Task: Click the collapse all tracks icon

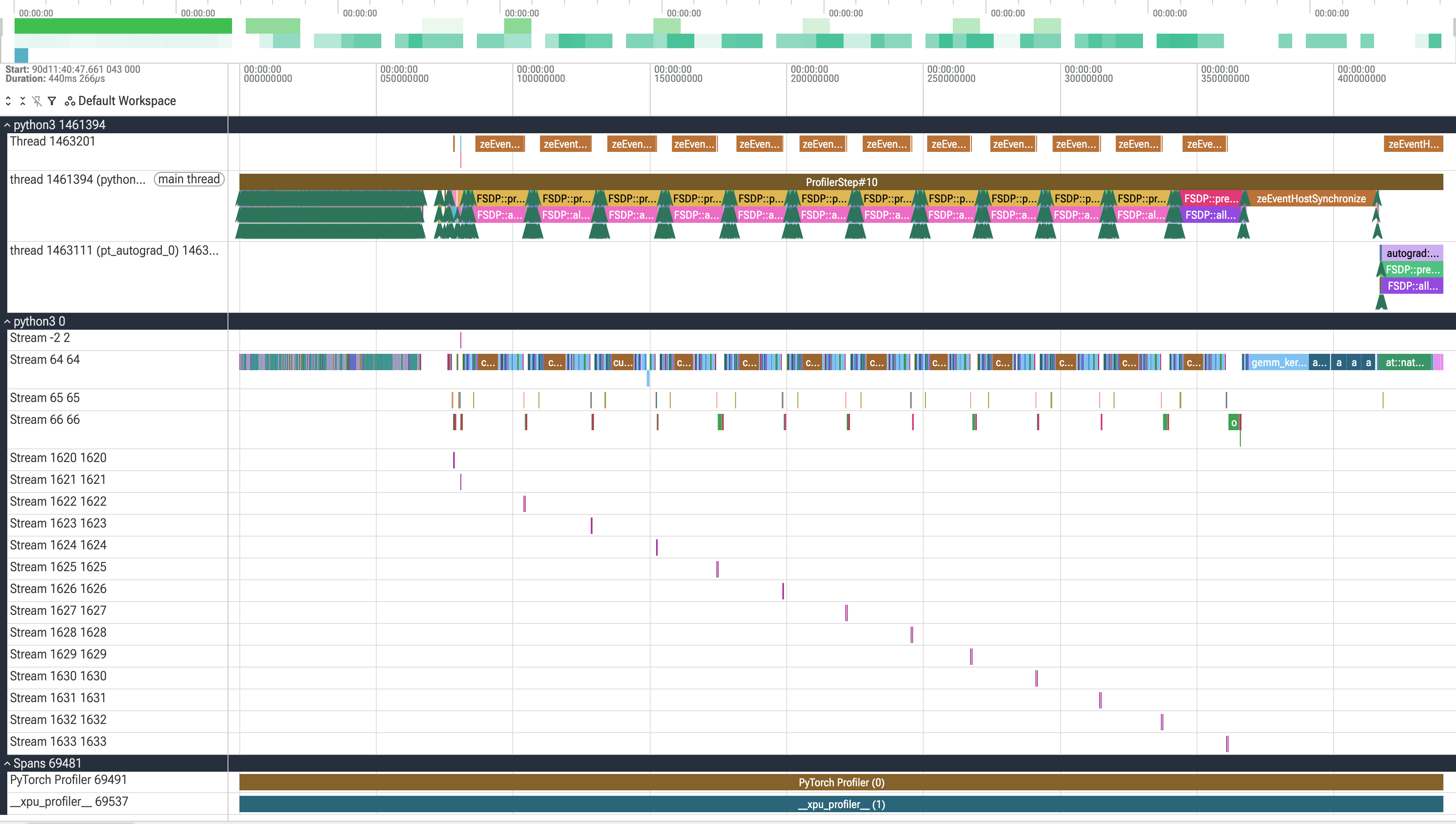Action: pyautogui.click(x=23, y=101)
